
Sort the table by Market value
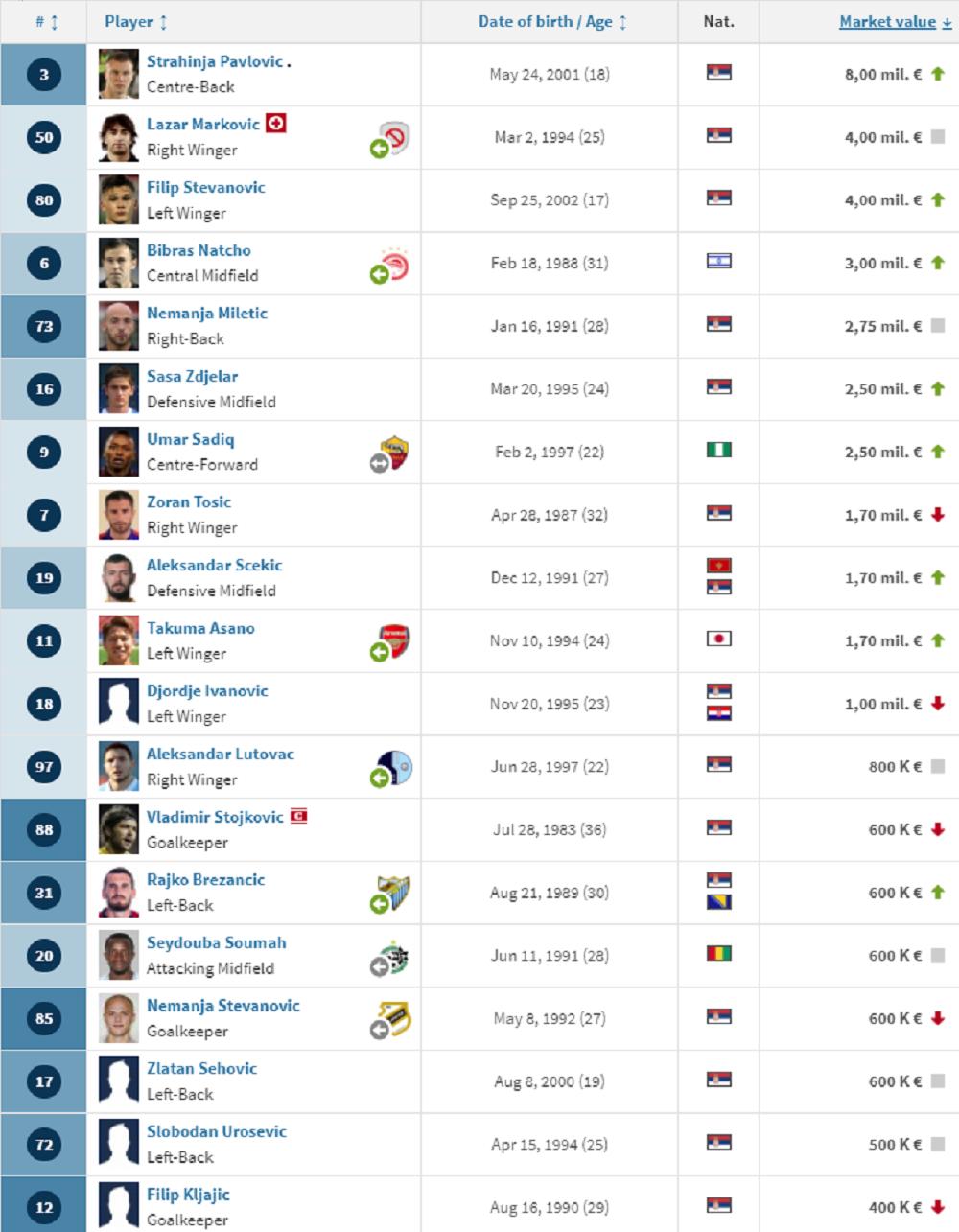tap(887, 21)
